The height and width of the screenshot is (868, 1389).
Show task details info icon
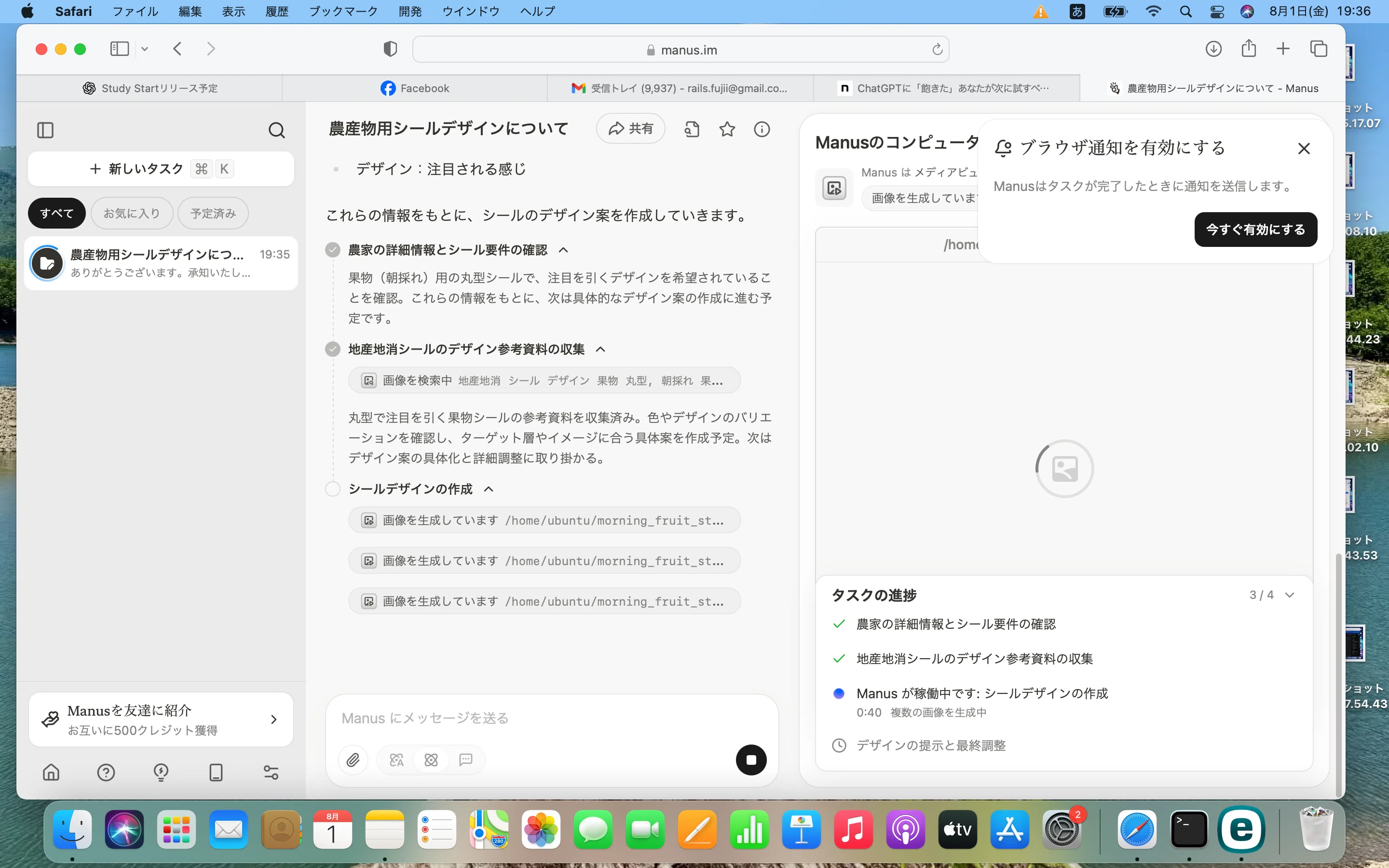(x=762, y=129)
